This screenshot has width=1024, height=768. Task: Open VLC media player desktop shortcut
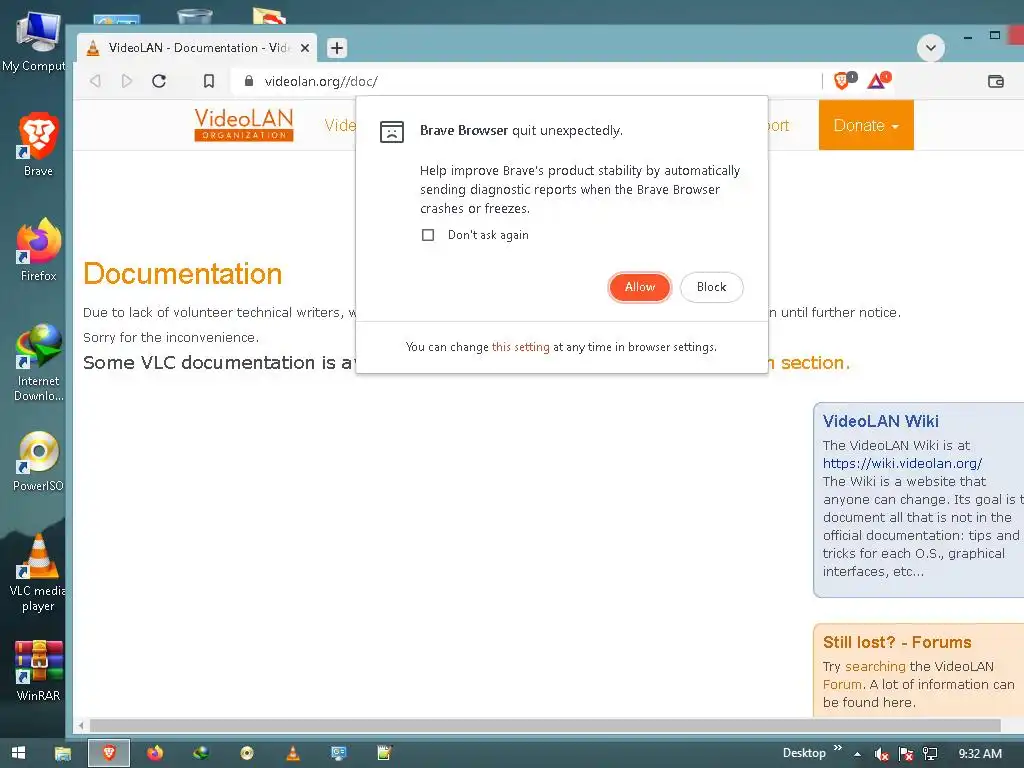(x=38, y=573)
